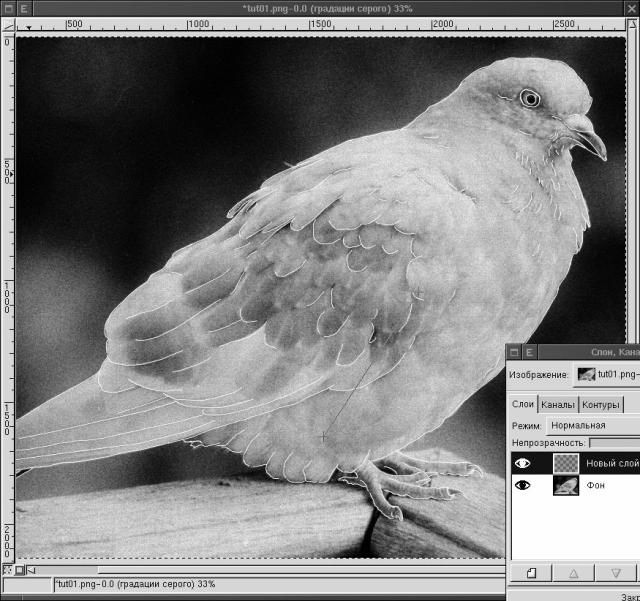
Task: Lower the layer using the down triangle button
Action: [615, 573]
